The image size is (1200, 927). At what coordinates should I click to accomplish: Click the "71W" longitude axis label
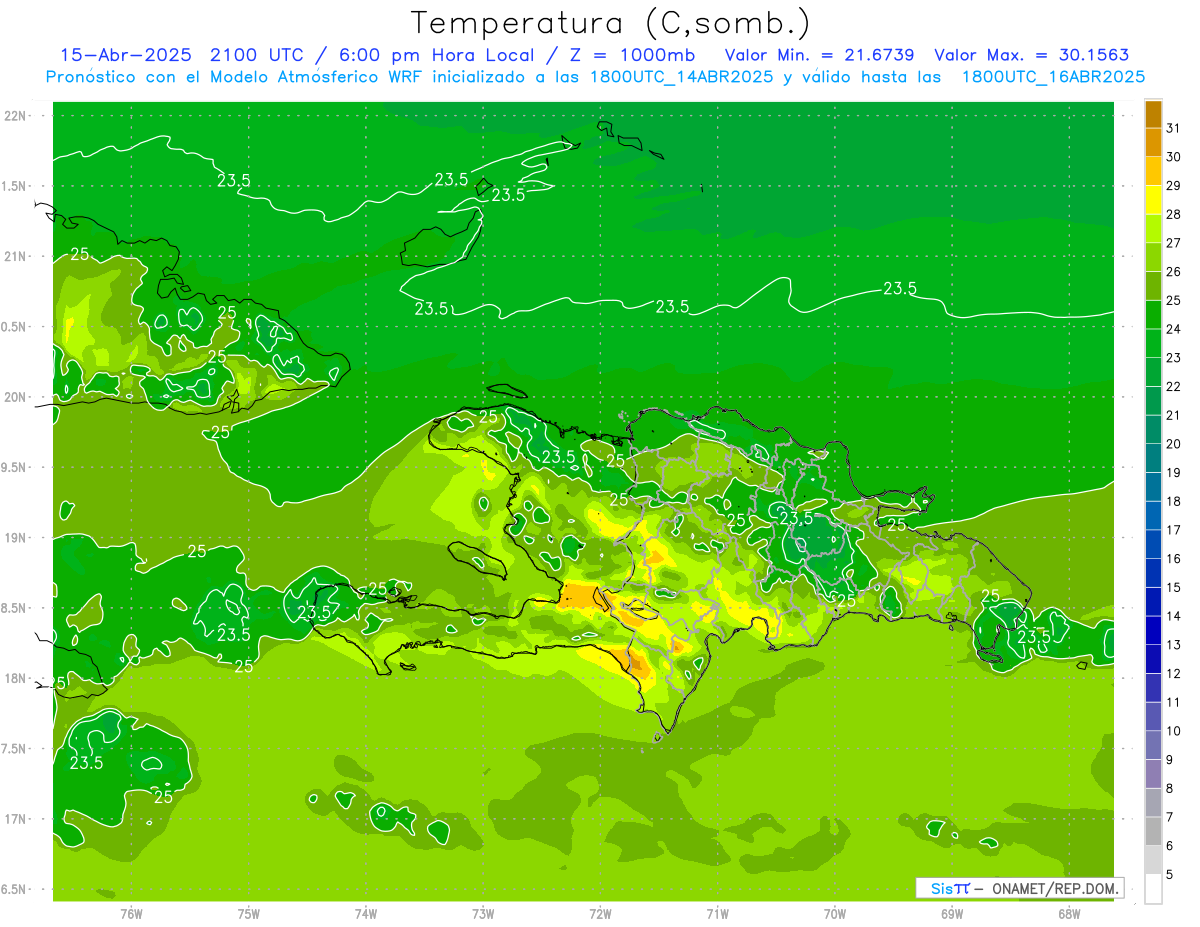pos(717,914)
